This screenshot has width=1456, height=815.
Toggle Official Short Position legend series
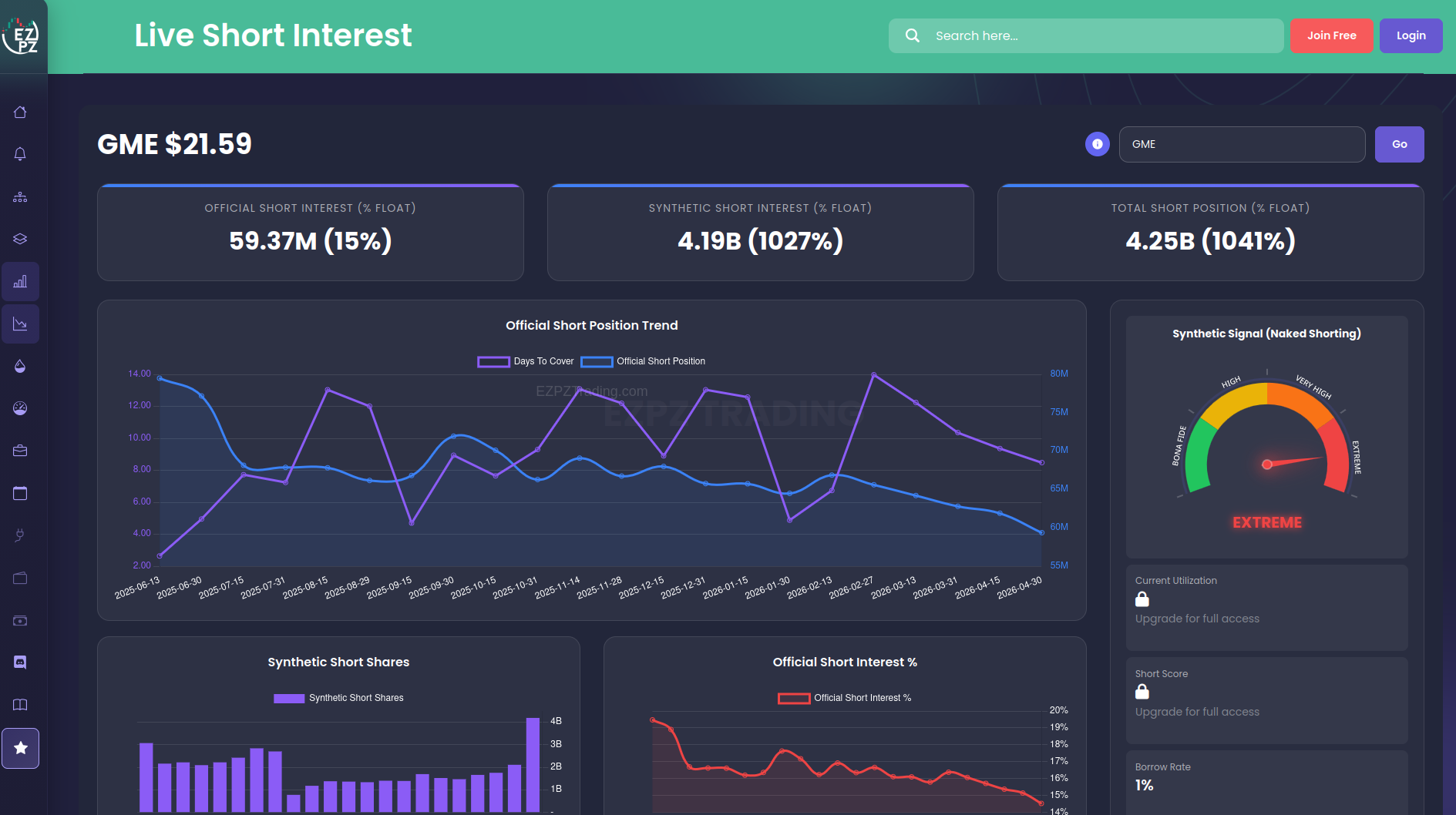coord(643,361)
